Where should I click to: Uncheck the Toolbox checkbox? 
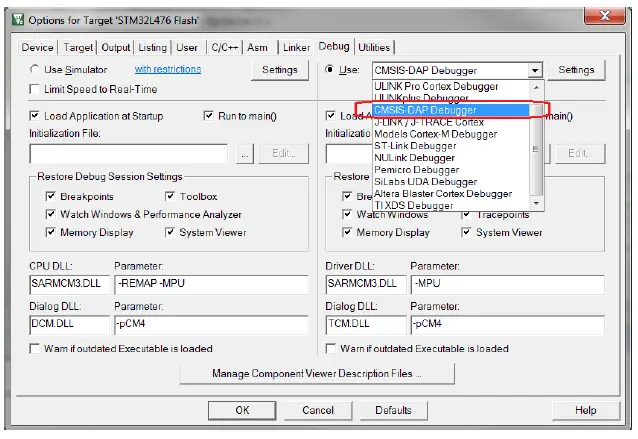coord(170,197)
